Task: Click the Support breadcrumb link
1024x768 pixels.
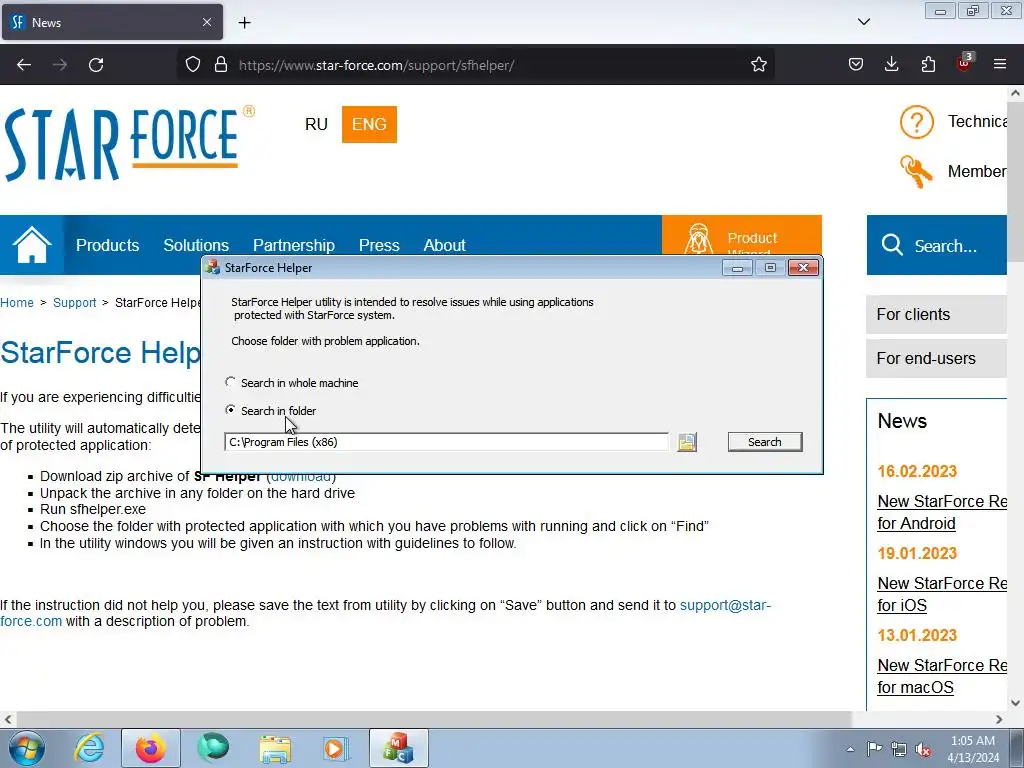Action: [74, 302]
